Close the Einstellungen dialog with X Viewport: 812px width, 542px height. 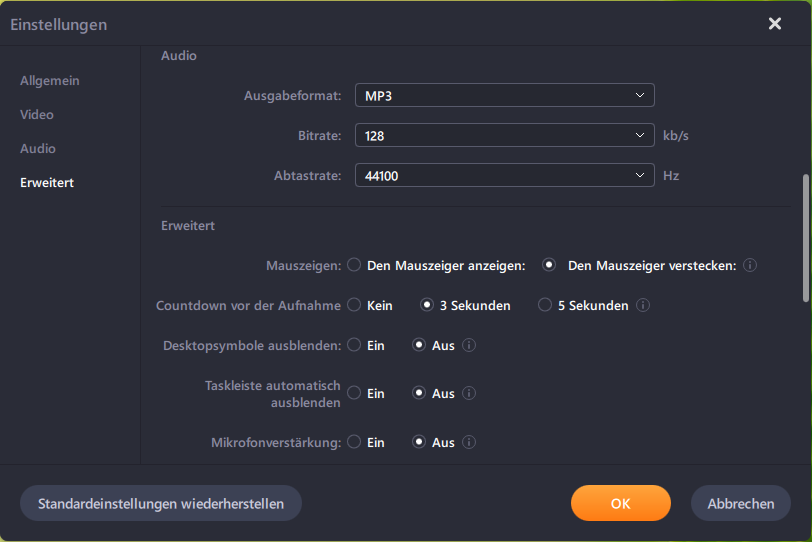click(x=775, y=24)
